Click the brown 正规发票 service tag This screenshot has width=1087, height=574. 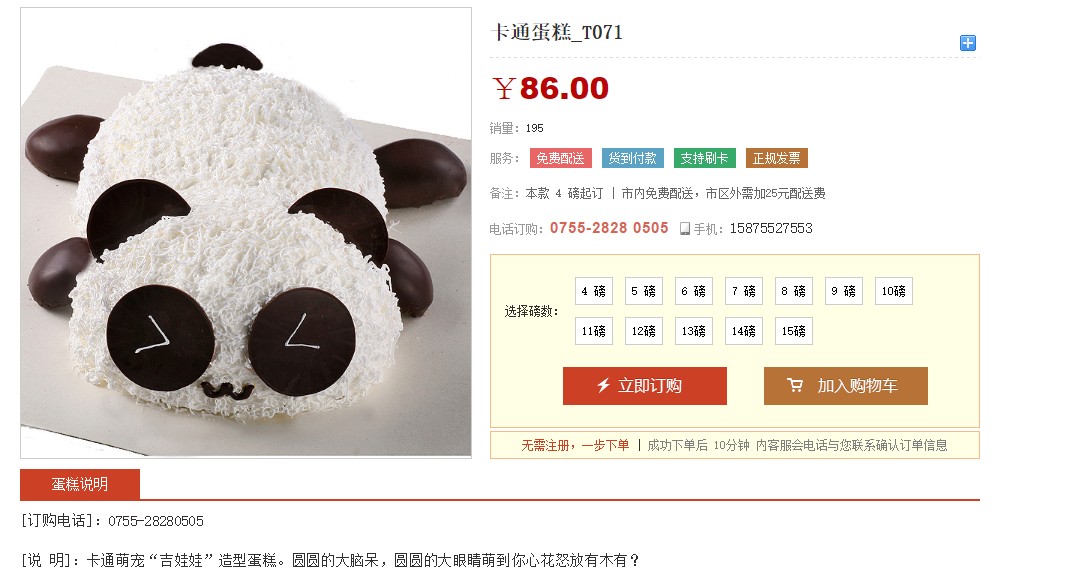point(777,158)
